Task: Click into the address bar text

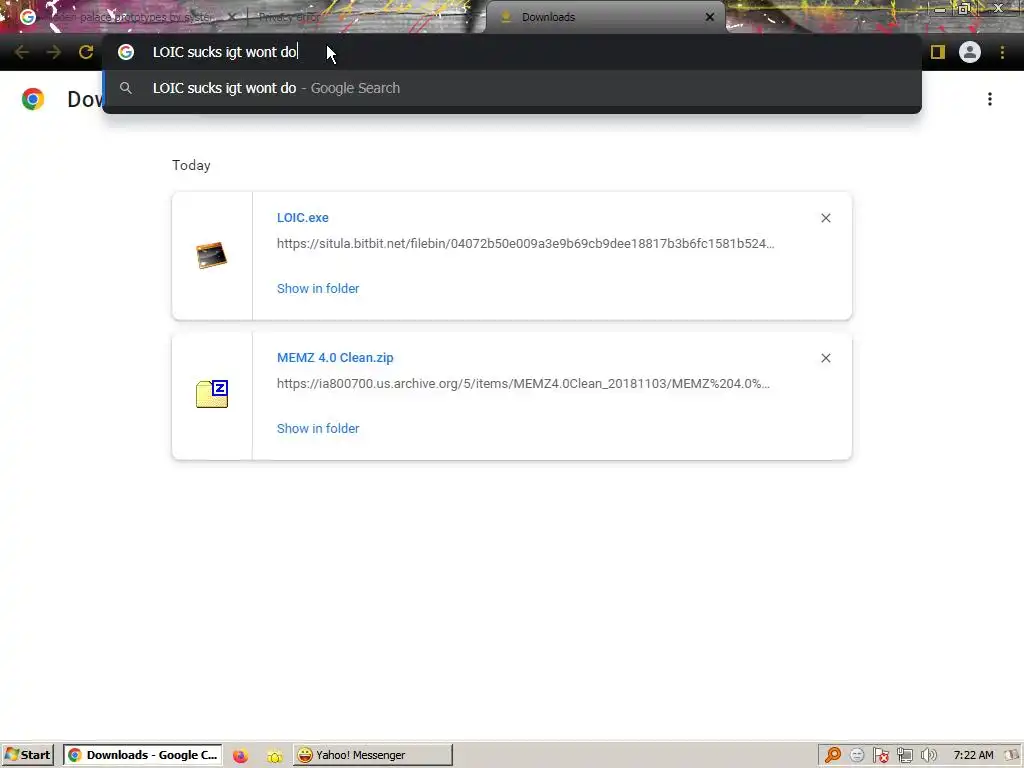Action: 225,52
